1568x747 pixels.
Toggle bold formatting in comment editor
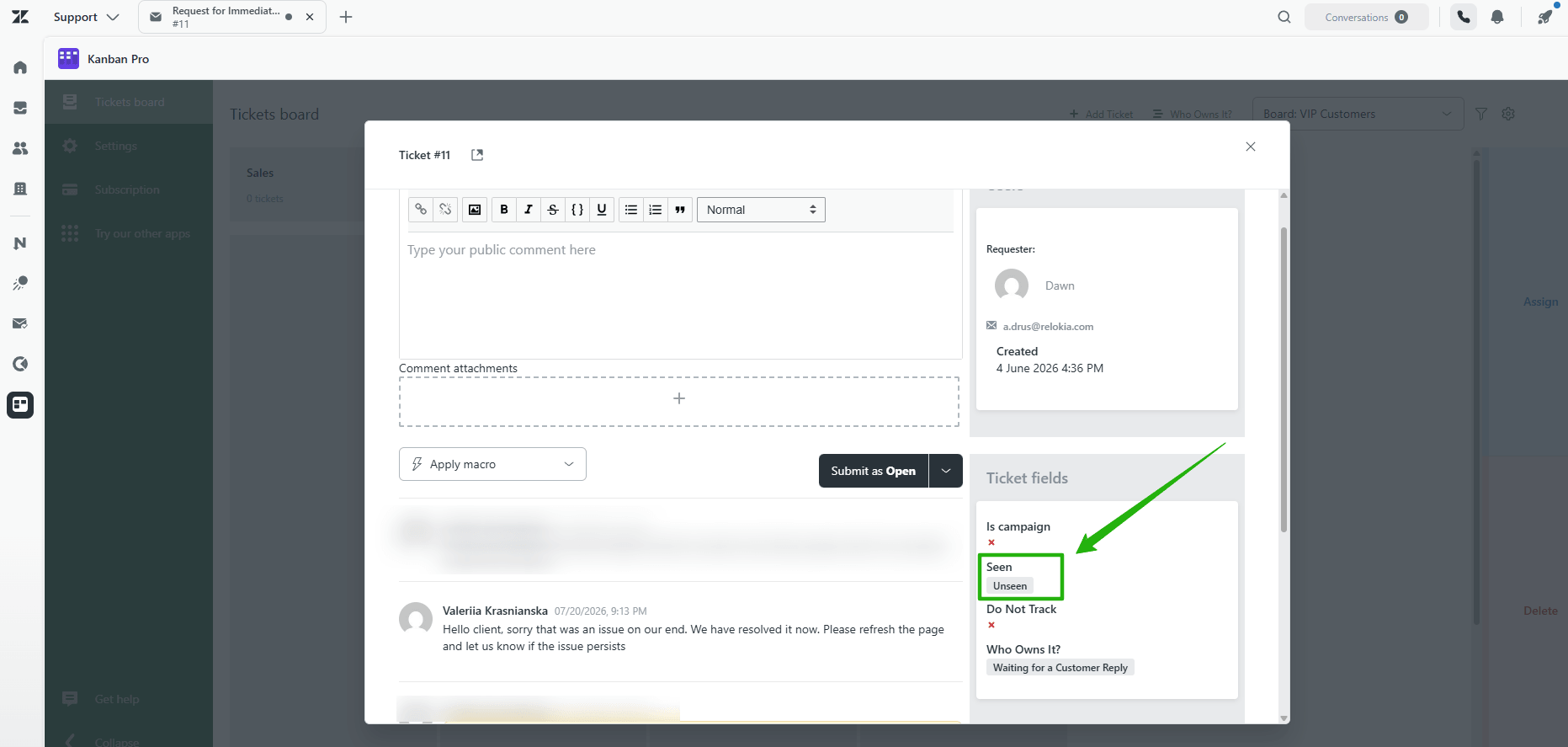click(x=504, y=210)
